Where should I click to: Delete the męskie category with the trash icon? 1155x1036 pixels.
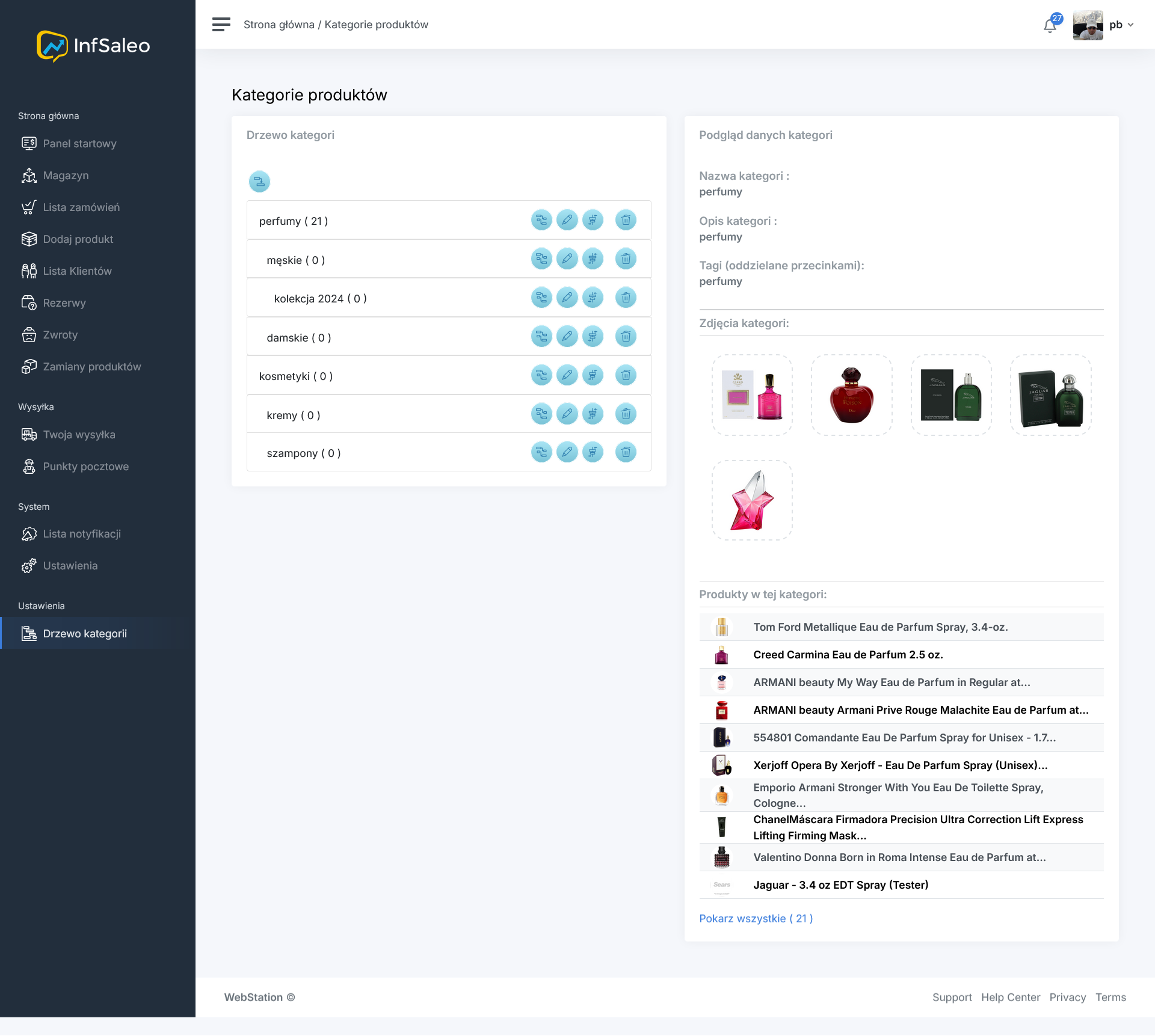tap(626, 259)
